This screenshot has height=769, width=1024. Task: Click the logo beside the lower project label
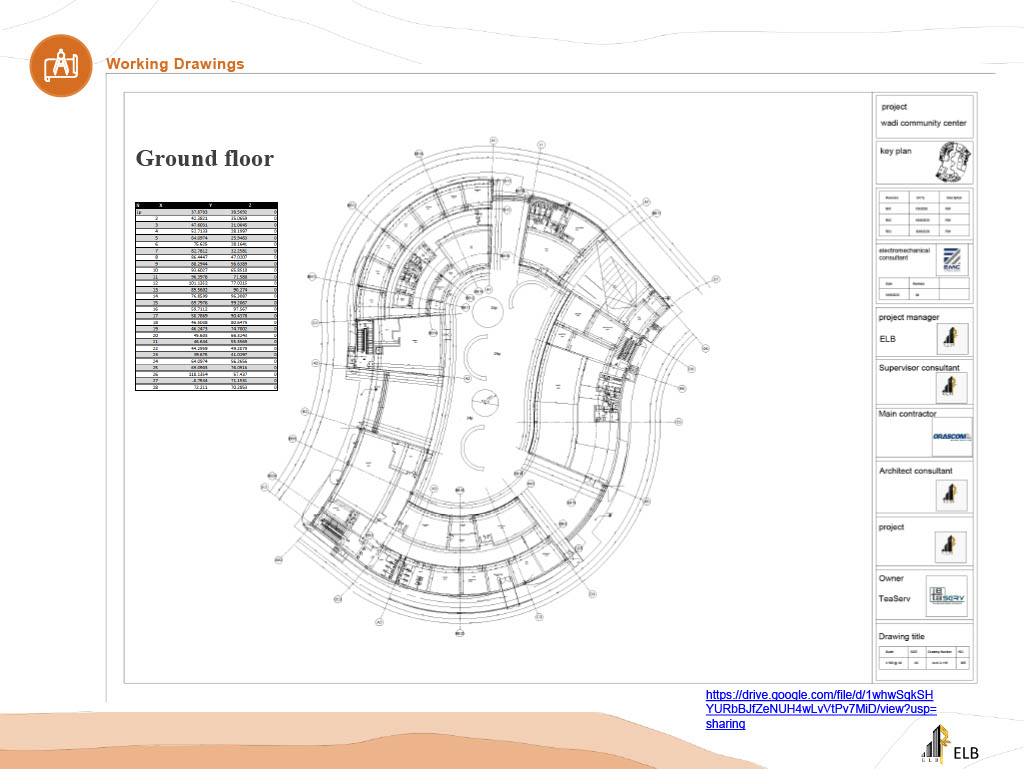click(x=950, y=546)
